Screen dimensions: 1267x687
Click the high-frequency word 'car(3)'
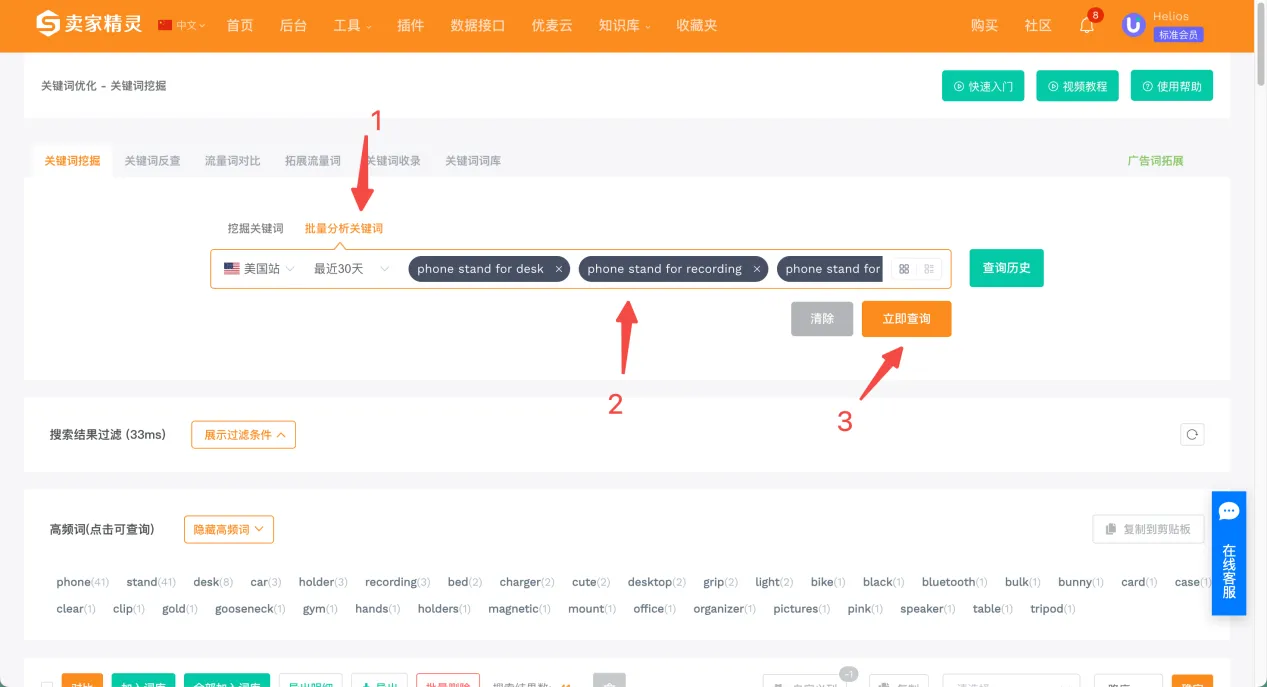[266, 582]
